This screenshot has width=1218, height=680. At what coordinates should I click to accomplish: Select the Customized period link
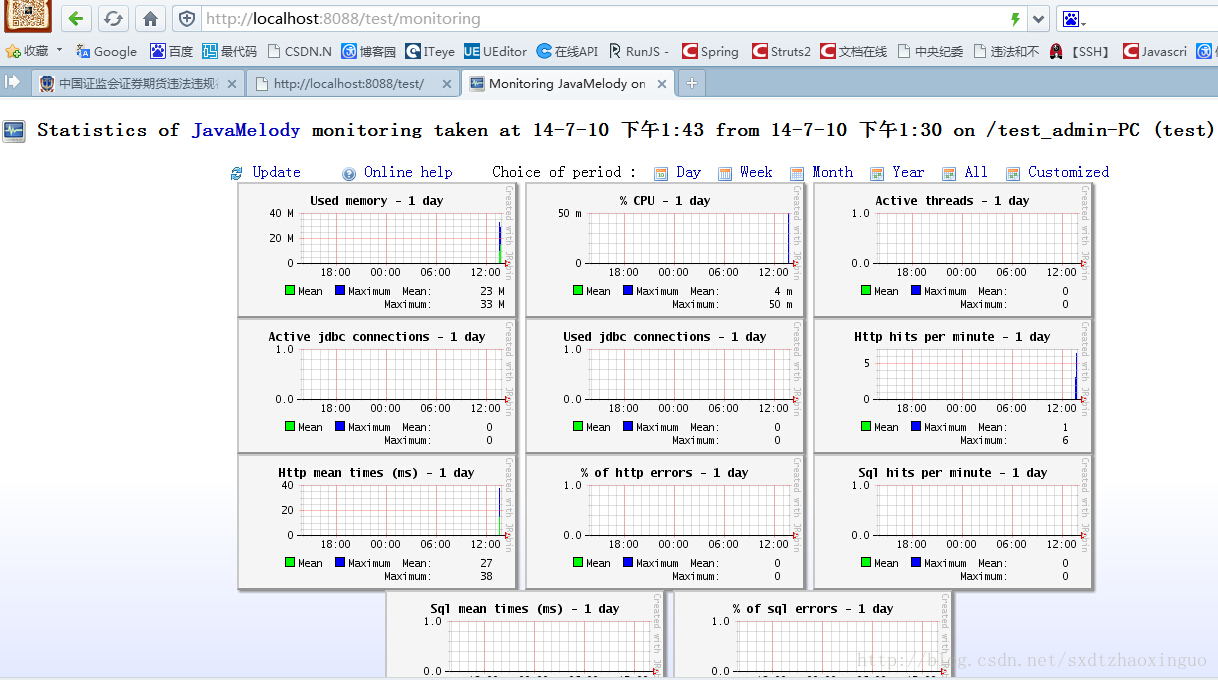tap(1069, 172)
